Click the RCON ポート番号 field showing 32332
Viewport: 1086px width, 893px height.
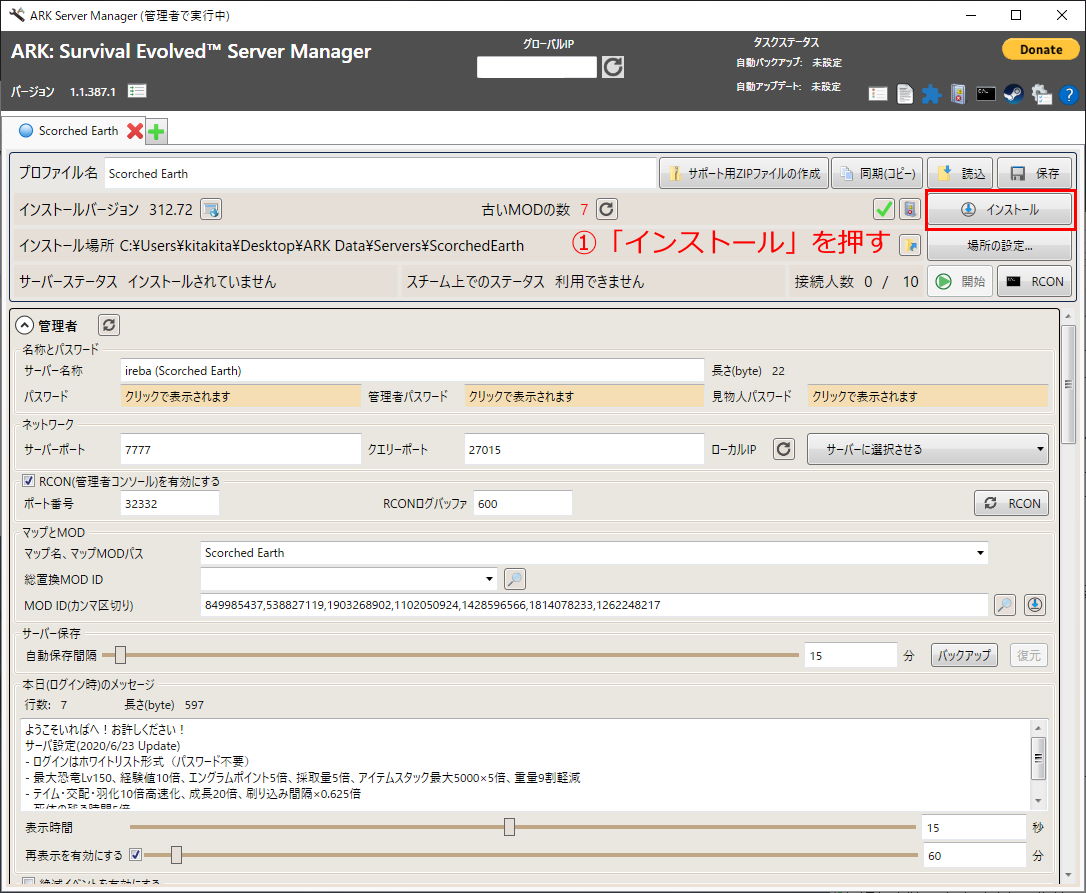click(170, 504)
